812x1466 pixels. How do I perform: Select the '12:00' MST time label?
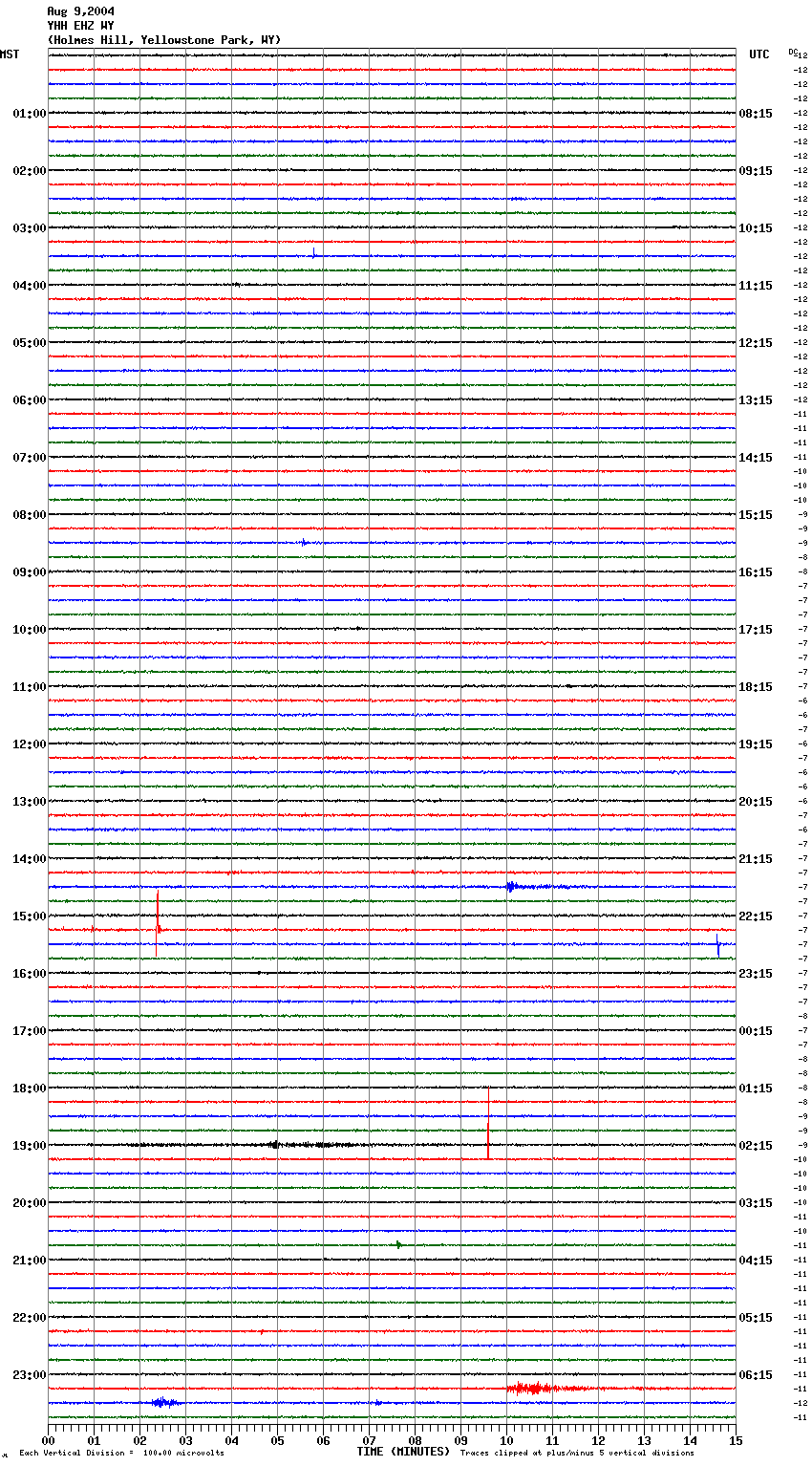[30, 744]
